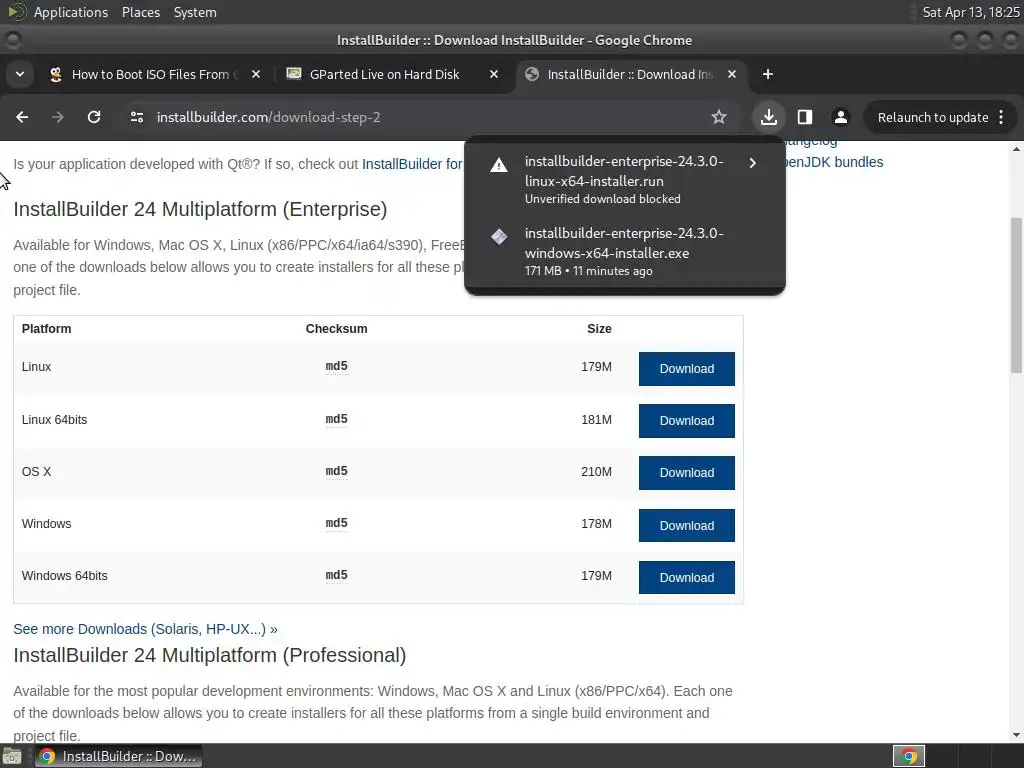
Task: Open the Chrome three-dot menu
Action: coord(1001,117)
